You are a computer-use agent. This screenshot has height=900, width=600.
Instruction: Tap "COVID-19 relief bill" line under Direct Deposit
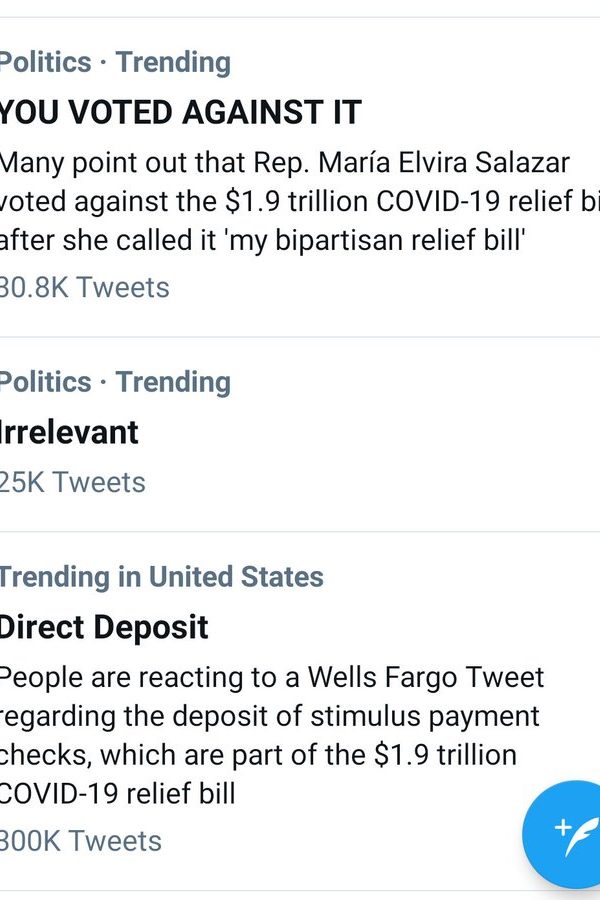[x=118, y=793]
